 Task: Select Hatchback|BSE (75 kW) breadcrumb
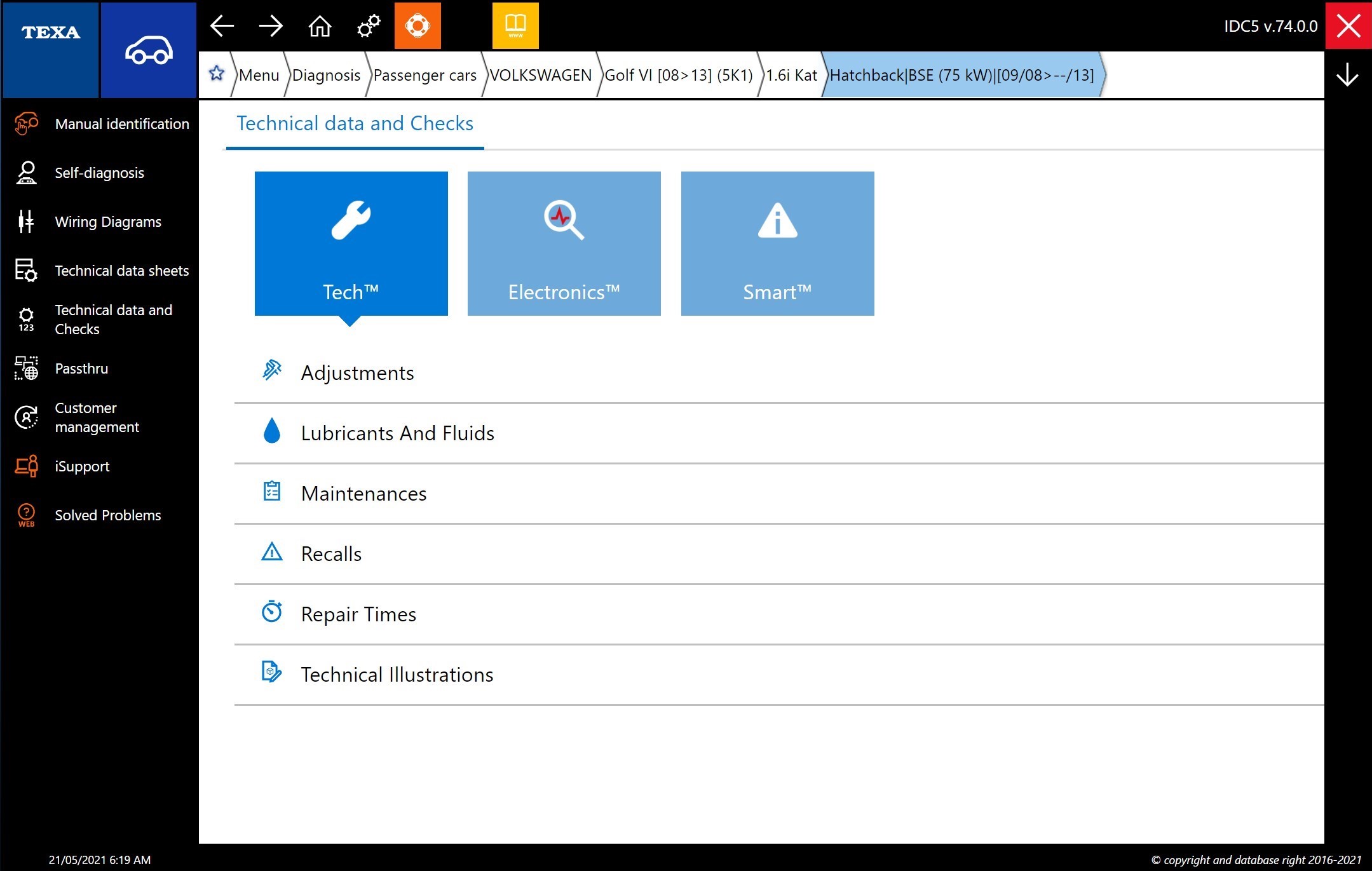click(x=961, y=75)
